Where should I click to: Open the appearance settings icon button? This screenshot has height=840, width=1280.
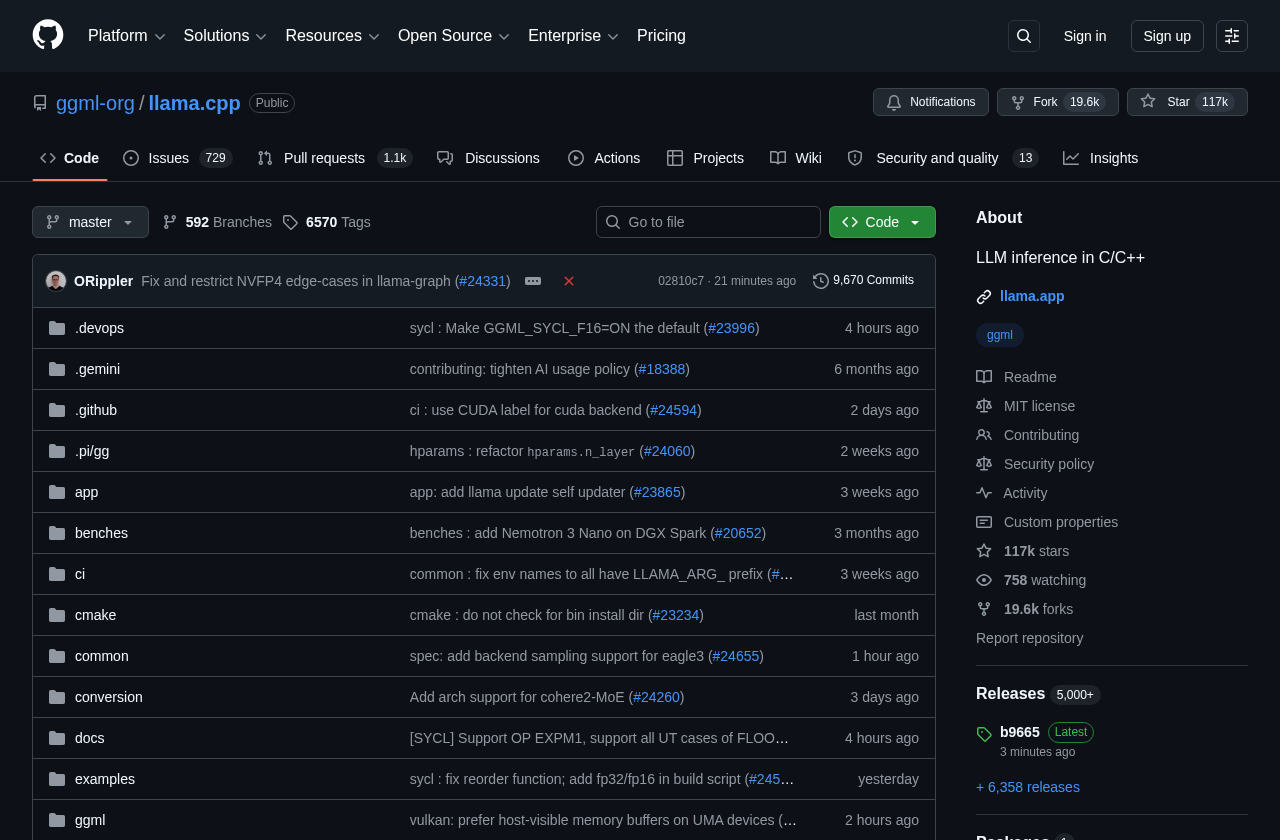(x=1232, y=36)
